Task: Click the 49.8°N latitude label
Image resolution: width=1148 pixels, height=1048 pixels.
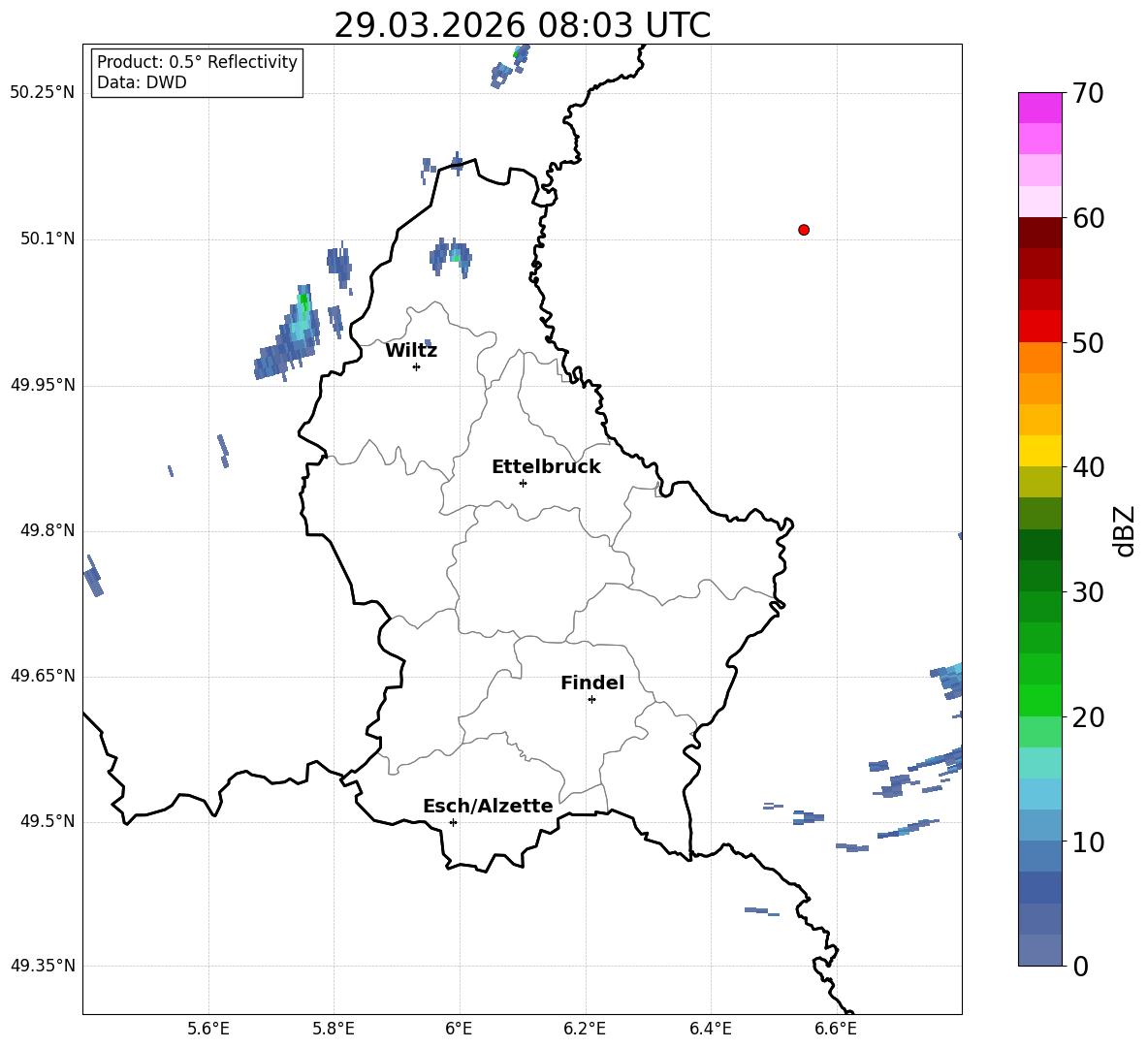Action: point(48,530)
